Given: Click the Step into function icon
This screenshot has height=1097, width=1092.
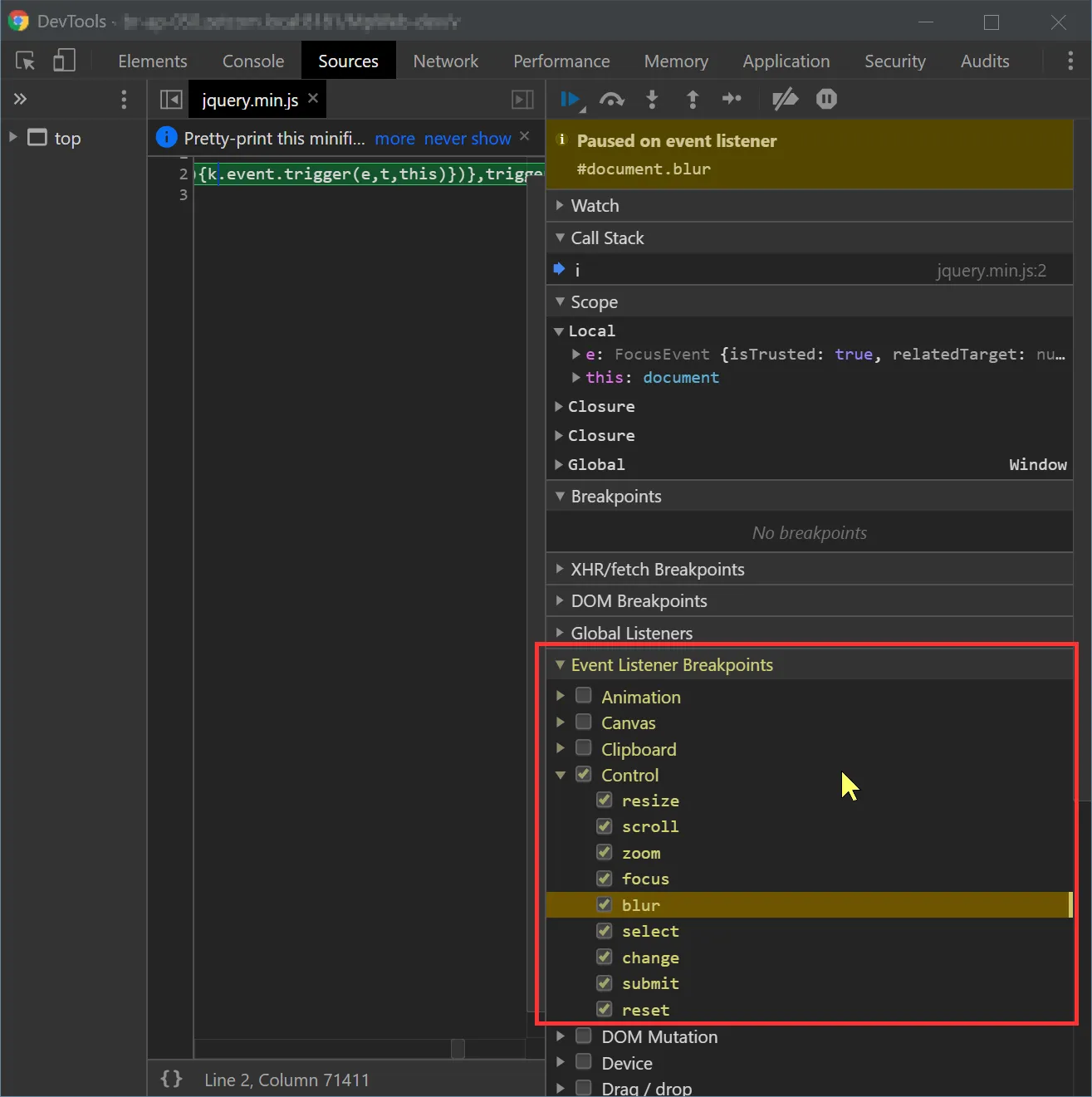Looking at the screenshot, I should coord(652,100).
